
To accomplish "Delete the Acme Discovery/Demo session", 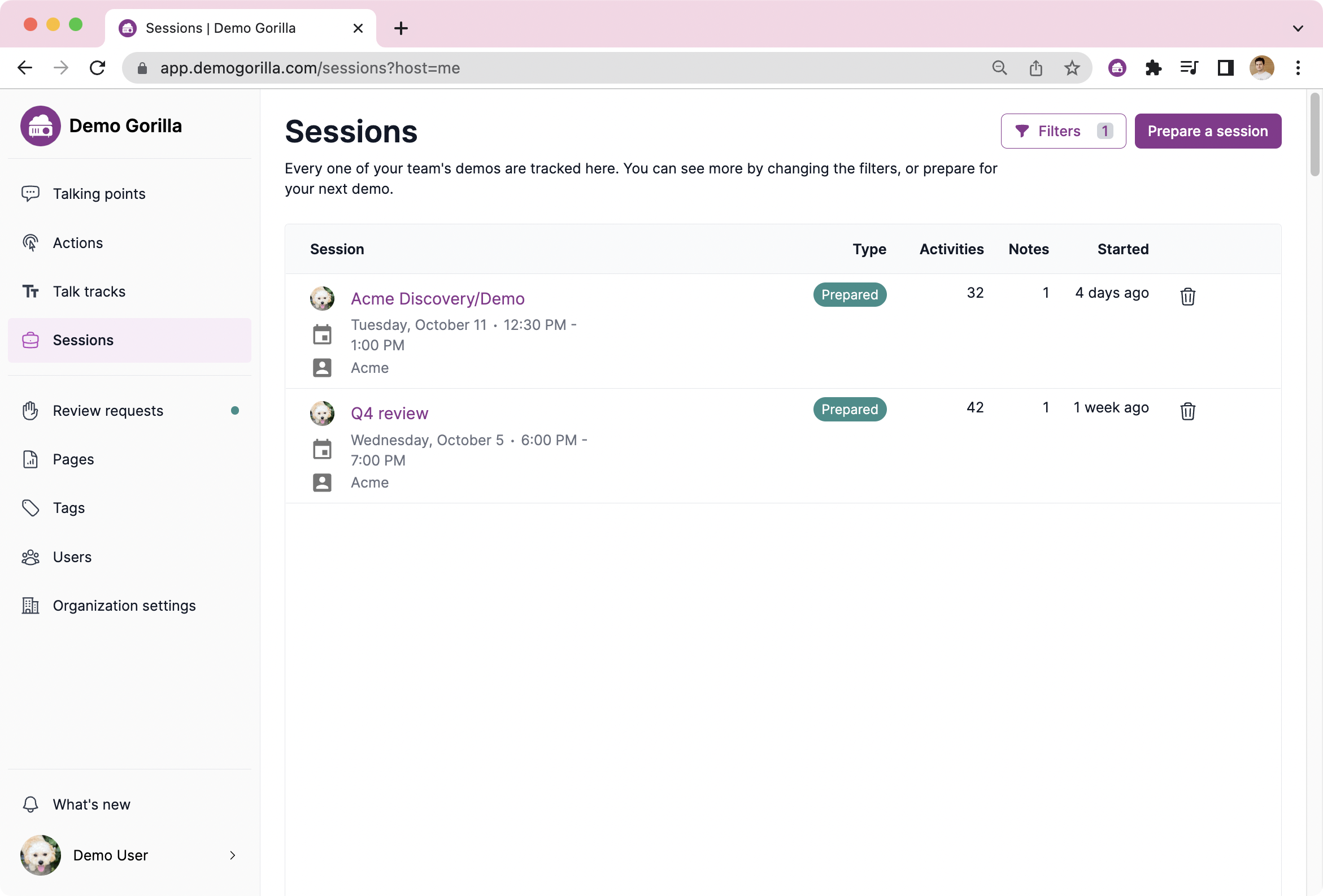I will (1187, 296).
